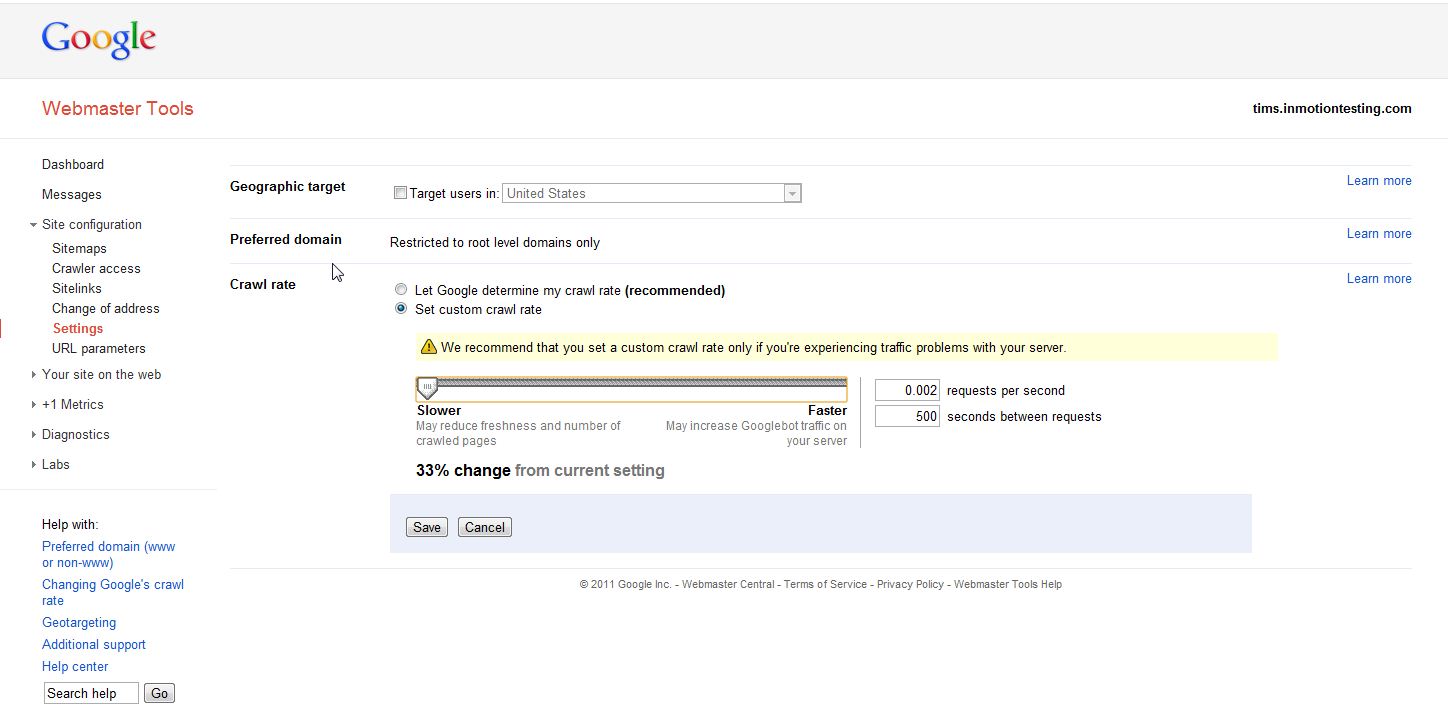Image resolution: width=1448 pixels, height=713 pixels.
Task: Open Webmaster Tools Help footer link
Action: tap(1008, 584)
